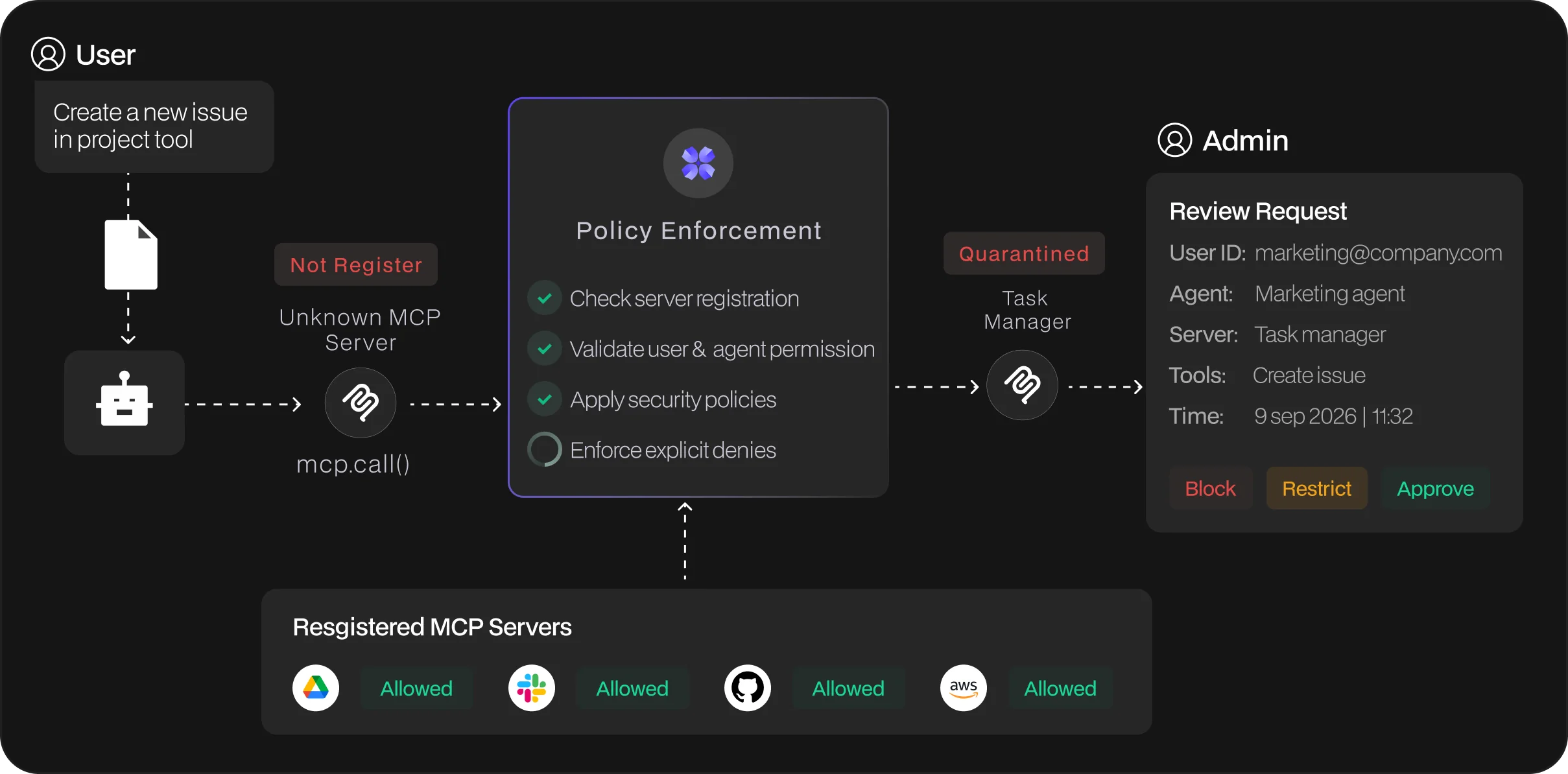Click the Policy Enforcement heading

(x=698, y=231)
